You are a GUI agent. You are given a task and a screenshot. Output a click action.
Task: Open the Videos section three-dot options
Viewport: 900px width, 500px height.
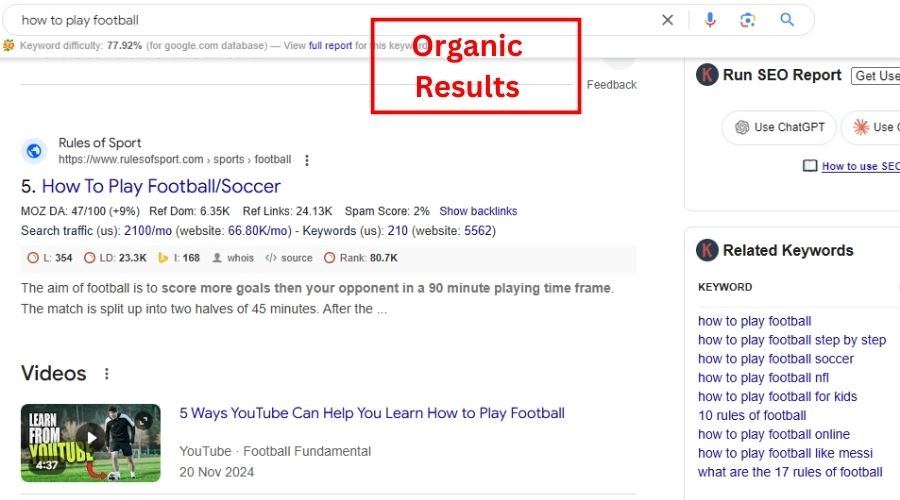pos(107,374)
